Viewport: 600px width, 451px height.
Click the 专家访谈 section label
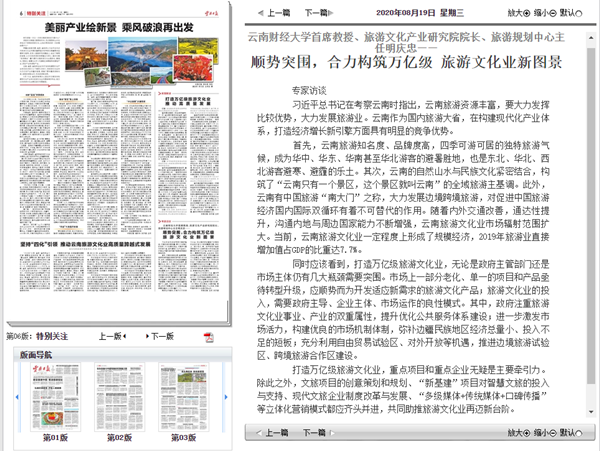point(309,91)
